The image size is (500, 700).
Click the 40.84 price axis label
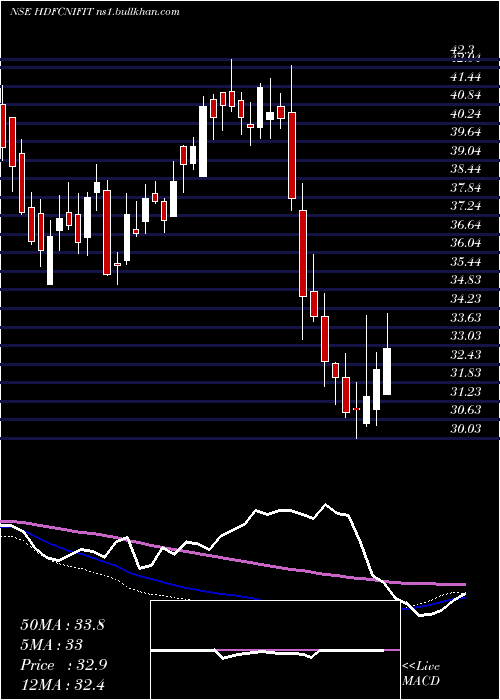[466, 96]
